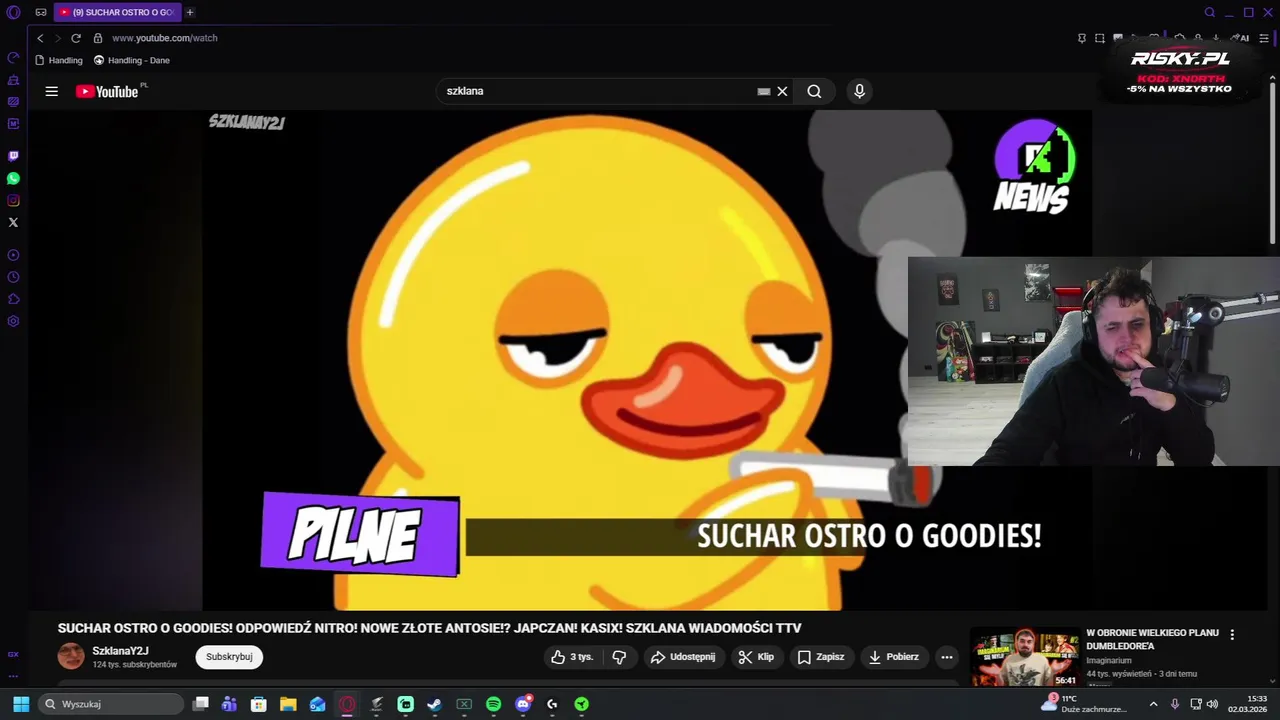
Task: Open Task View on the taskbar
Action: point(201,704)
